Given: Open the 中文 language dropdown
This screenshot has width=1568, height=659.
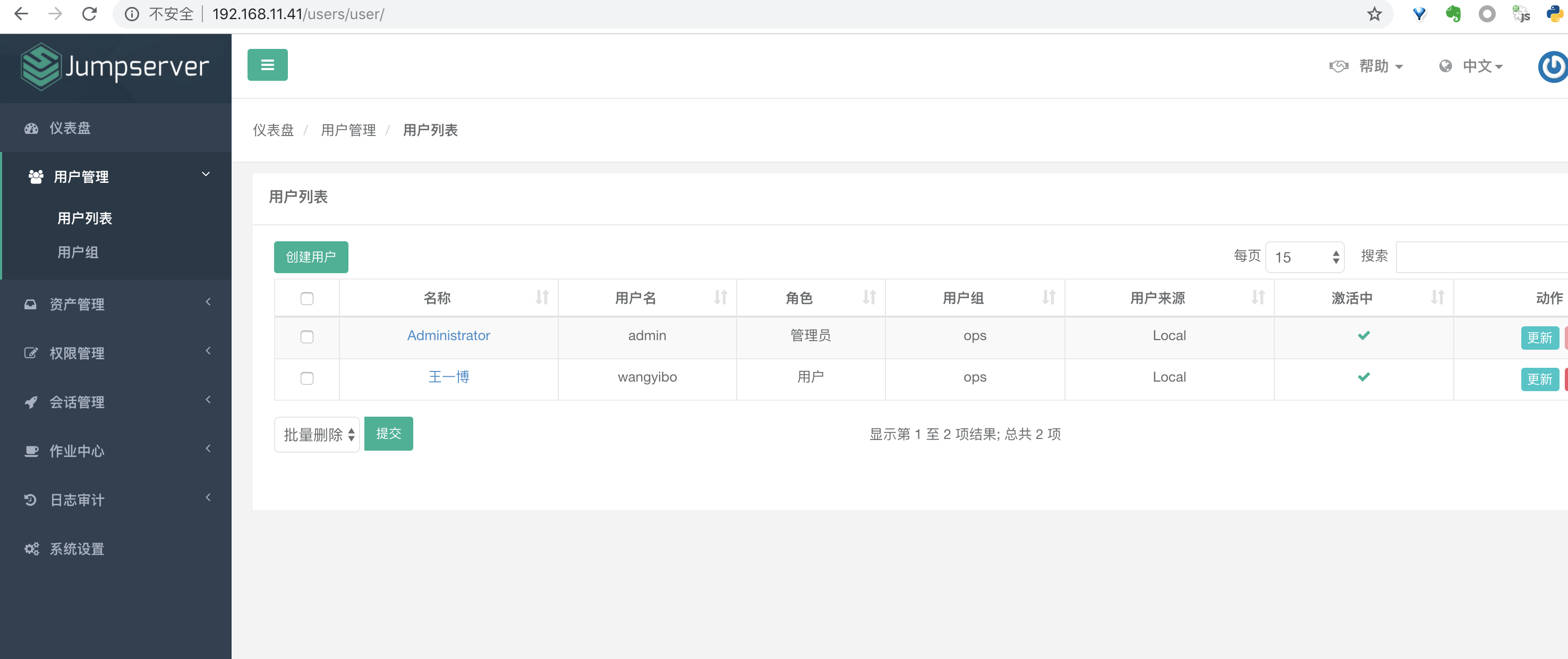Looking at the screenshot, I should point(1482,66).
